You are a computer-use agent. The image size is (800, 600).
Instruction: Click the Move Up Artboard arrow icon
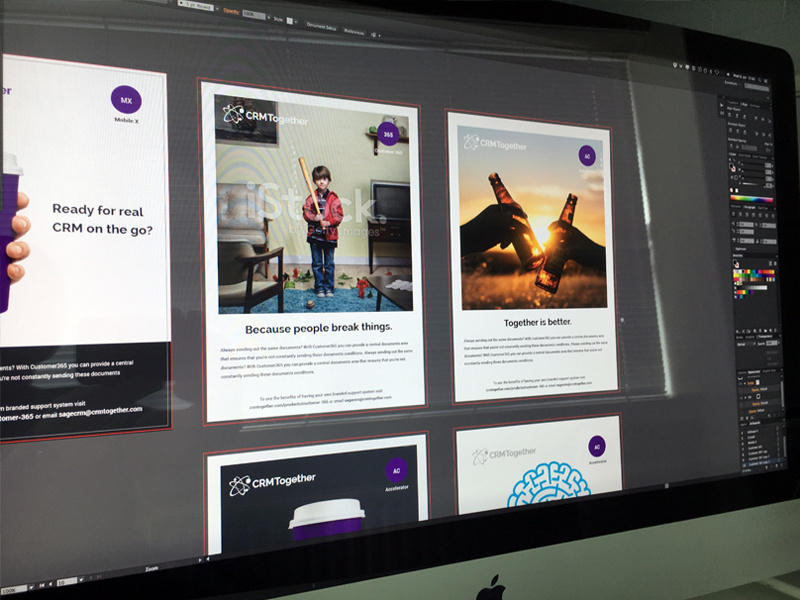(766, 466)
